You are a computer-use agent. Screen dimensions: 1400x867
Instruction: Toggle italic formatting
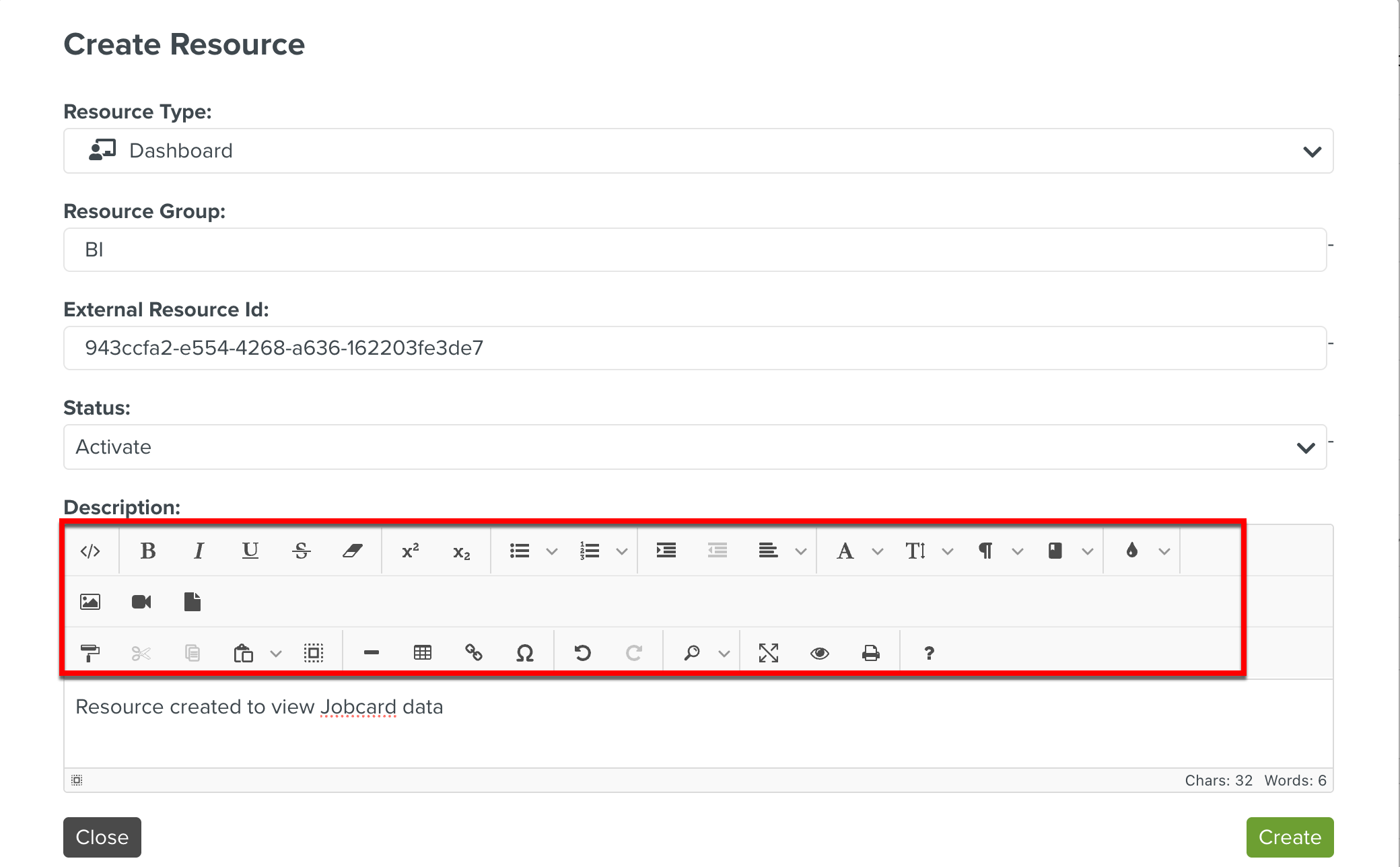(x=199, y=551)
